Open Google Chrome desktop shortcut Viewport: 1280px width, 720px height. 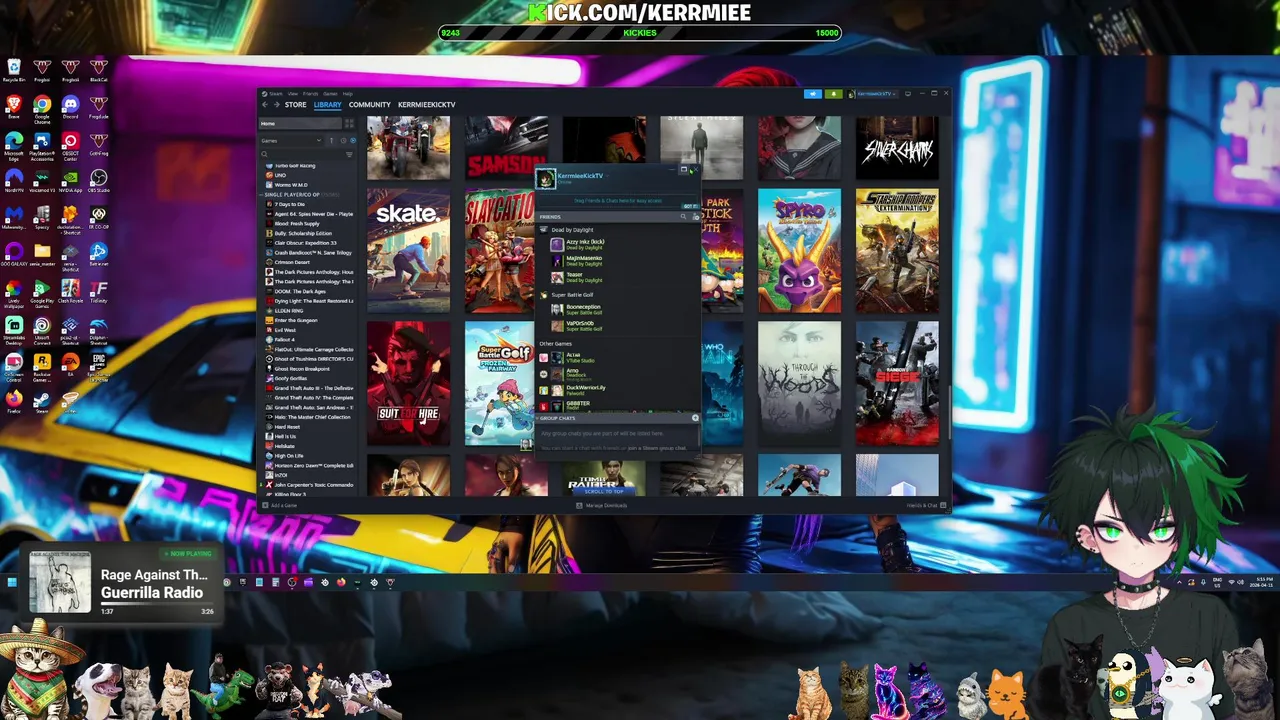pyautogui.click(x=42, y=109)
